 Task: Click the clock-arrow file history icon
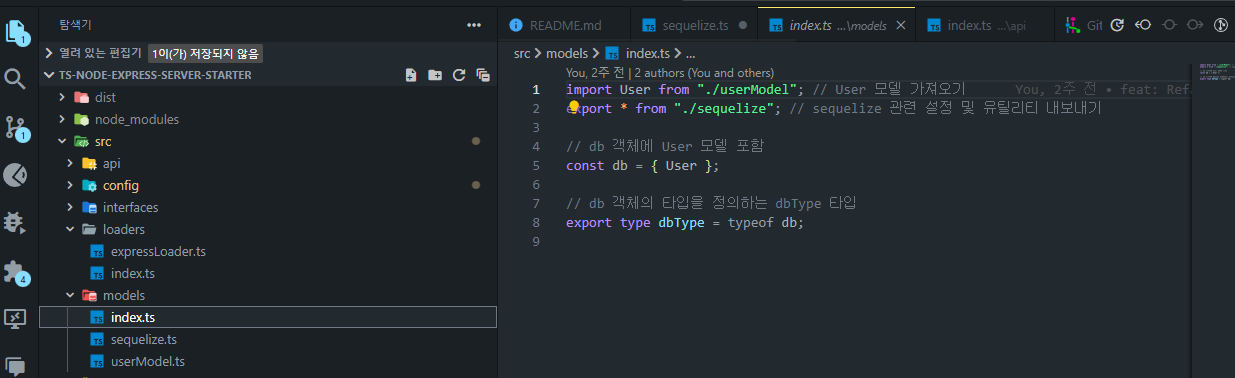[1118, 25]
